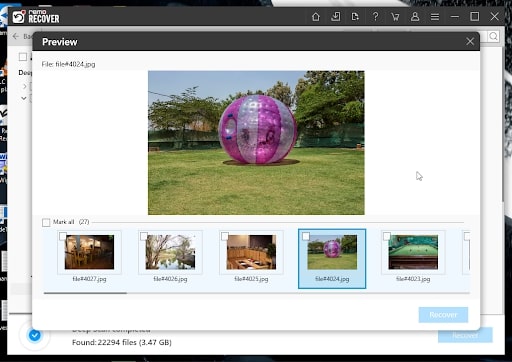
Task: Open the hamburger menu icon
Action: pos(435,17)
